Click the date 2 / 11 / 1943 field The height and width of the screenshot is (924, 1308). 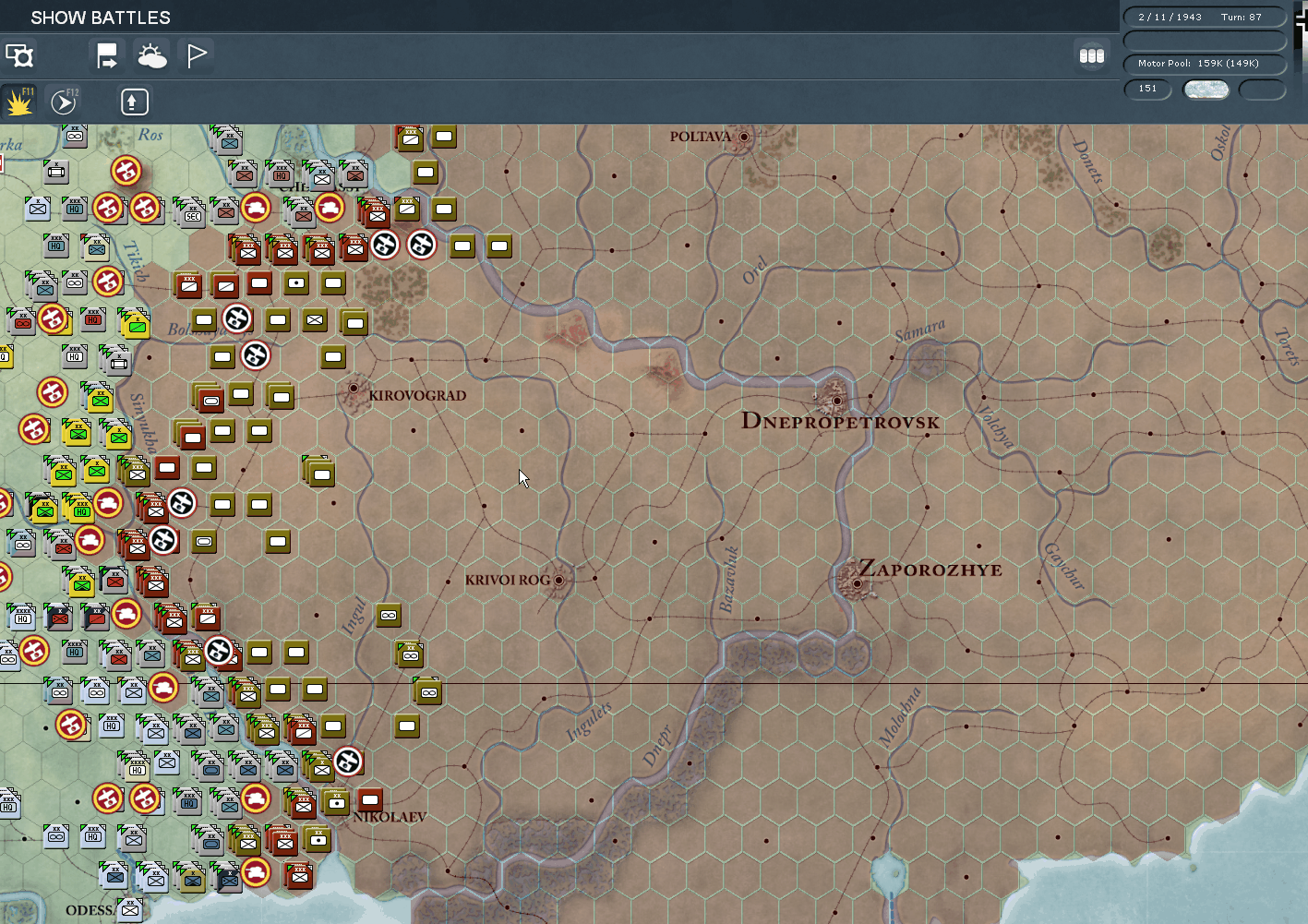click(1170, 17)
